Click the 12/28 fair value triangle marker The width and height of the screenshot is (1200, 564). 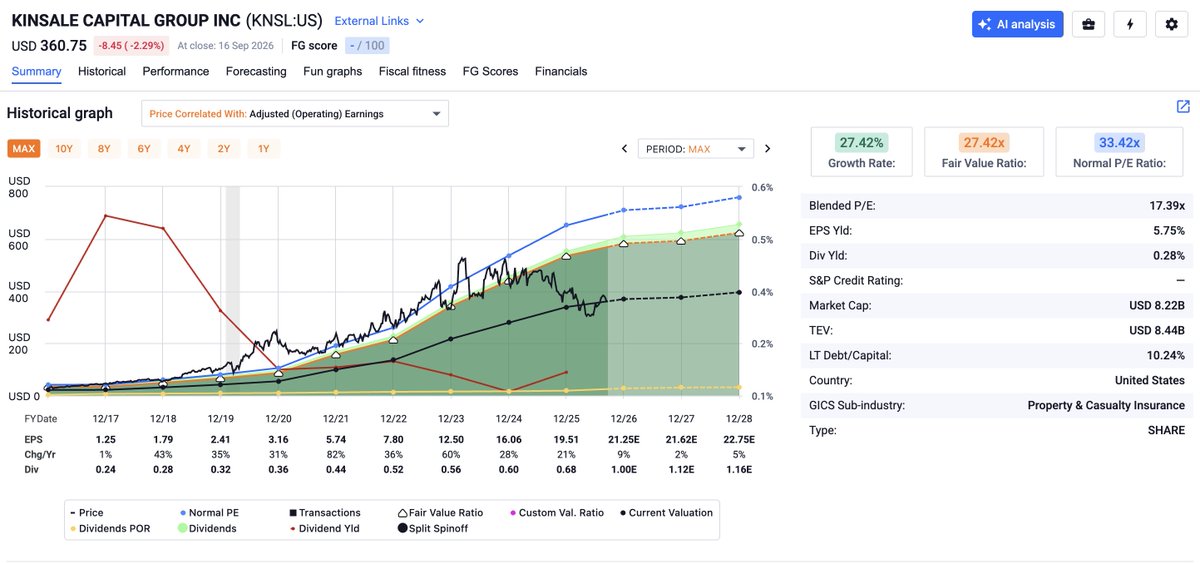click(x=739, y=233)
